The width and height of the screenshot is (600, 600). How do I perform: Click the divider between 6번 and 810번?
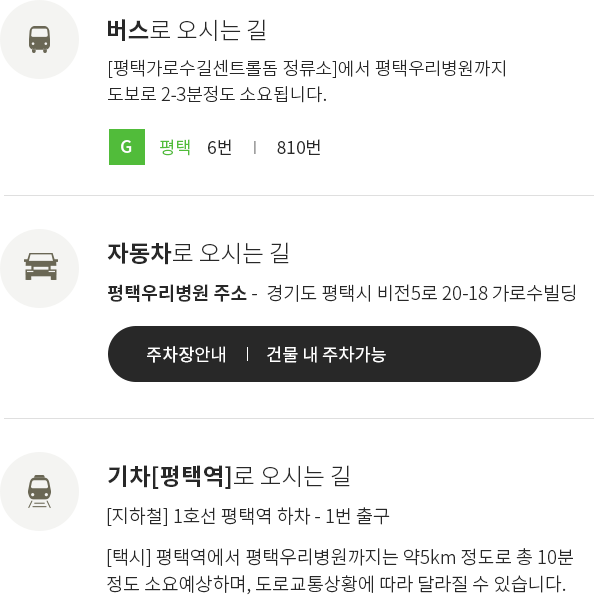click(255, 147)
